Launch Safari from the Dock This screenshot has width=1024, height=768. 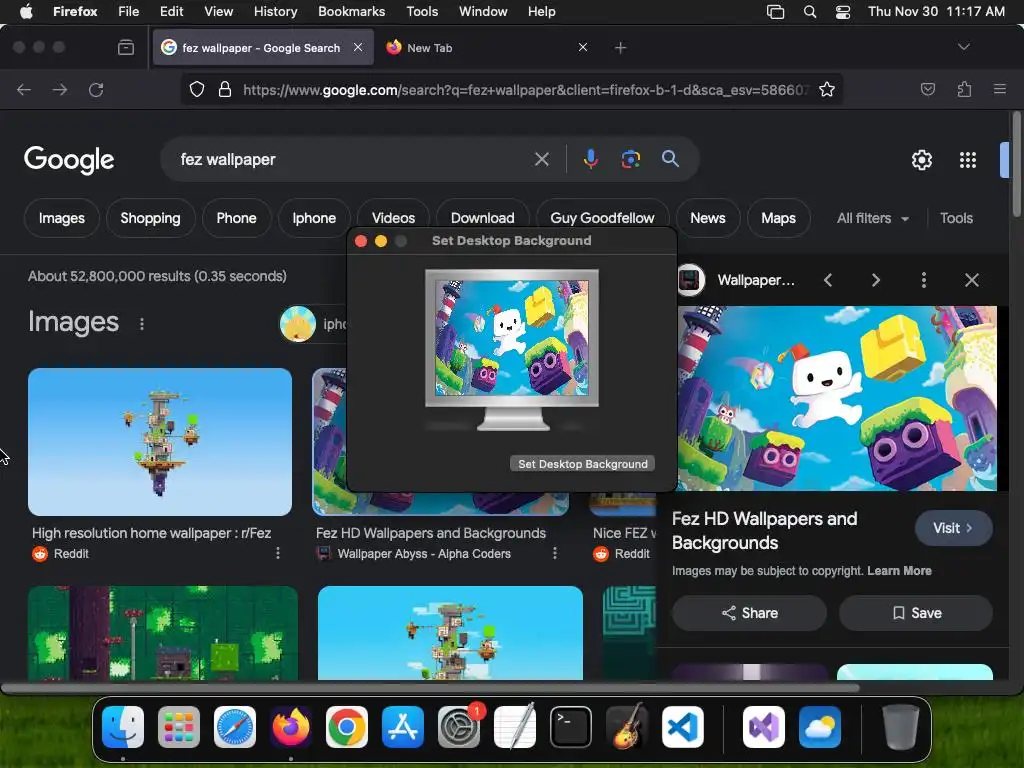pos(234,727)
